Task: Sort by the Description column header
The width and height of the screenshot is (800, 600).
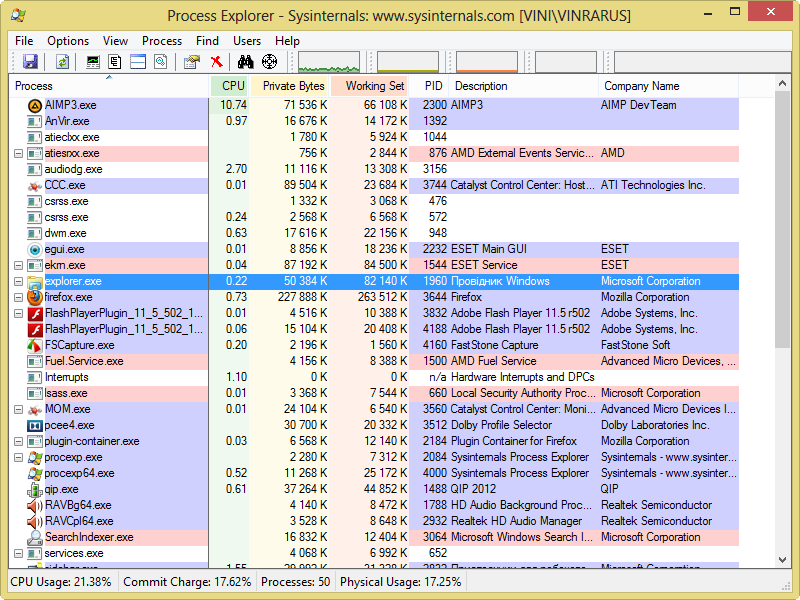Action: tap(523, 86)
